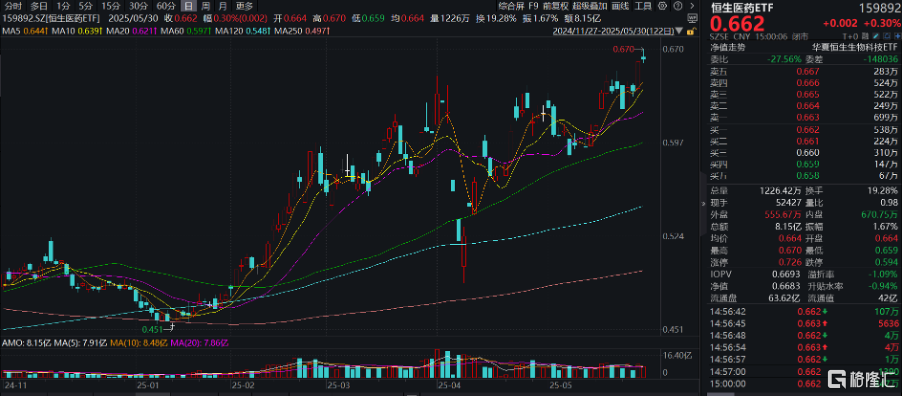Select the 1分 period tab
The image size is (902, 396).
pyautogui.click(x=63, y=6)
